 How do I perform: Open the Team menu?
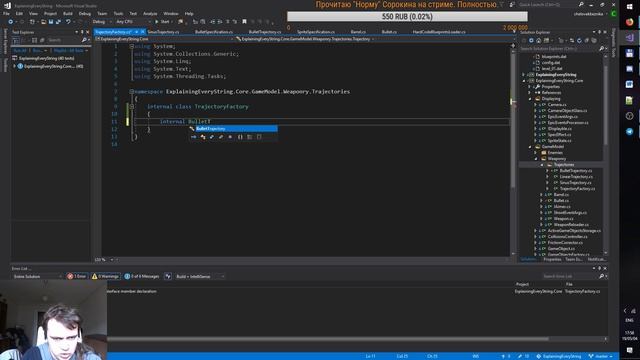[102, 13]
